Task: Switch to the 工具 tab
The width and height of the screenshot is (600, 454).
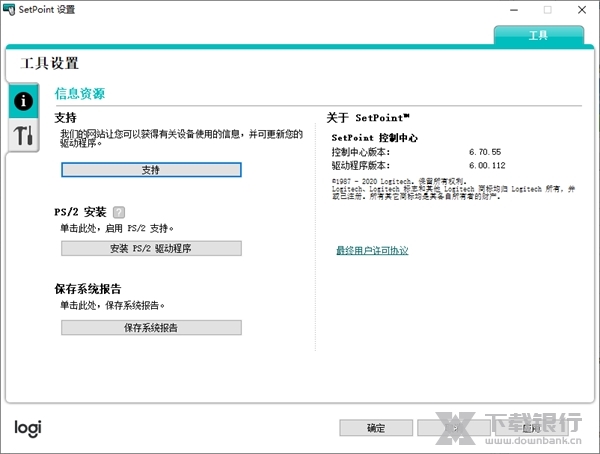Action: [538, 36]
